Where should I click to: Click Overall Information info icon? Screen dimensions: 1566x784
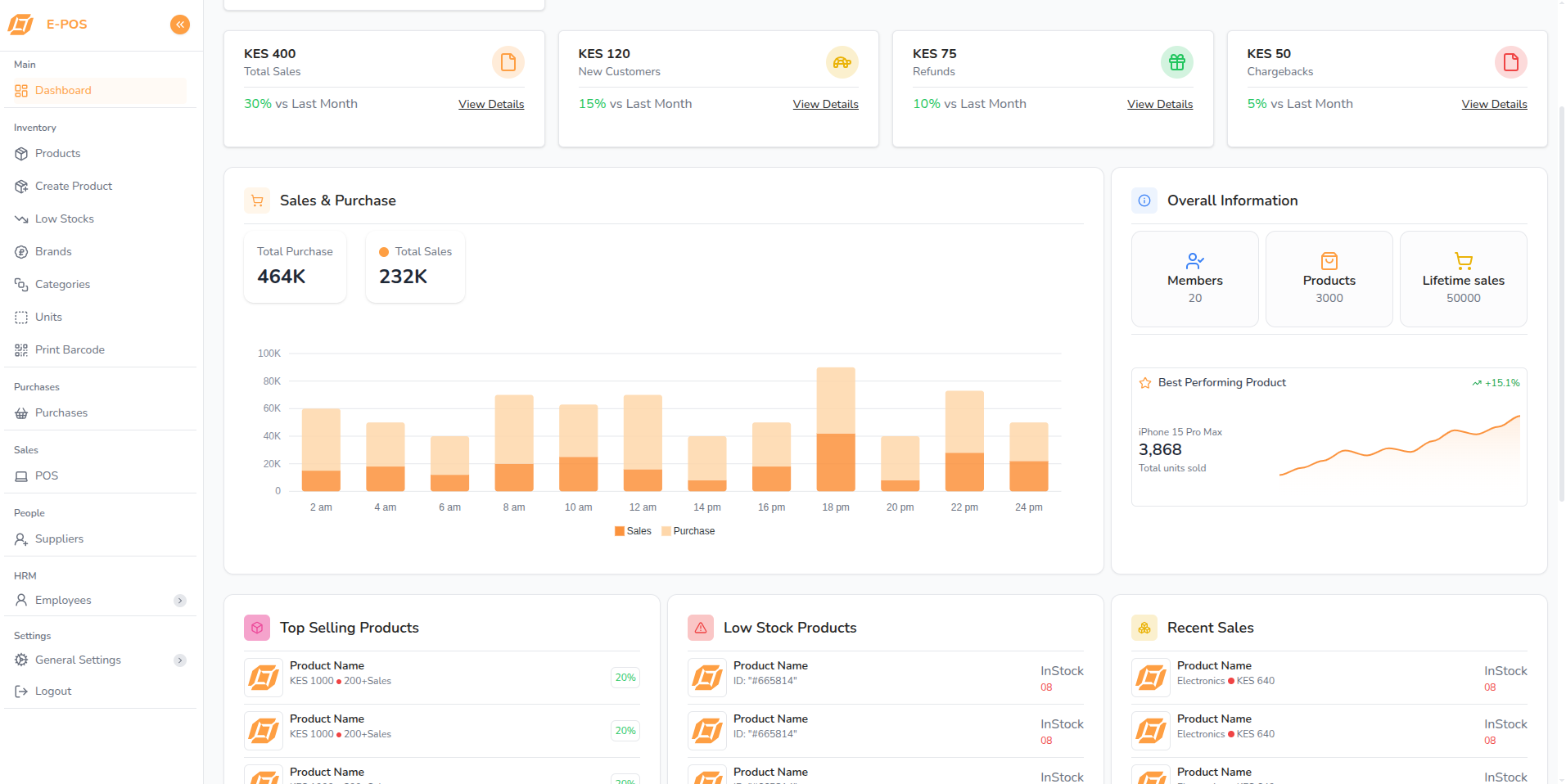click(1144, 201)
